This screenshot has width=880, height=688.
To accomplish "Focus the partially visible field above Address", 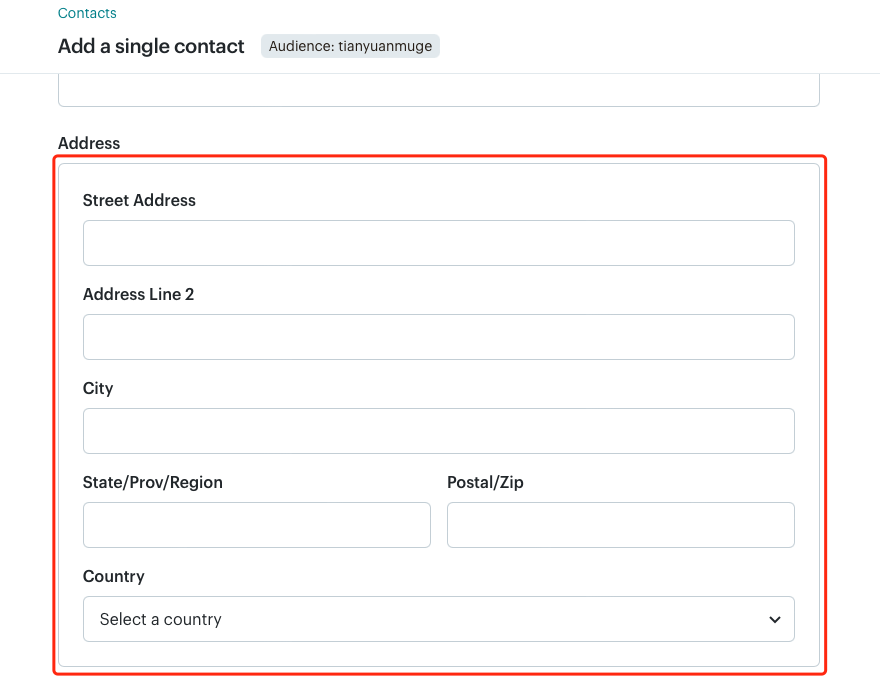I will click(x=439, y=90).
